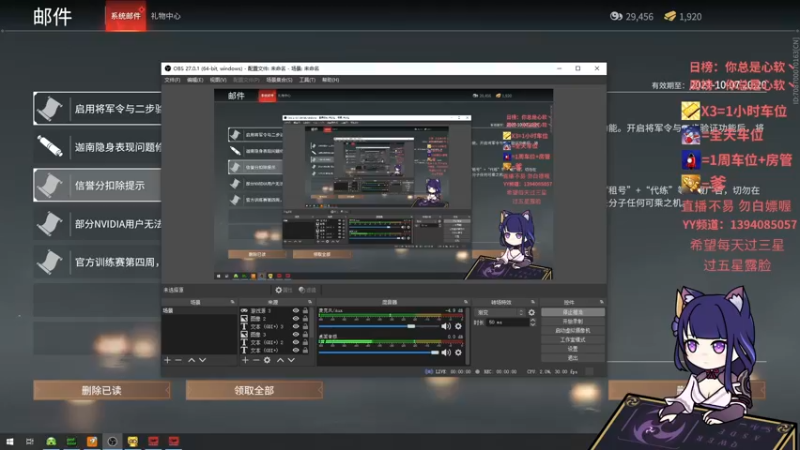Click the 桌面音频 volume slider handle
The image size is (800, 450).
tap(435, 352)
